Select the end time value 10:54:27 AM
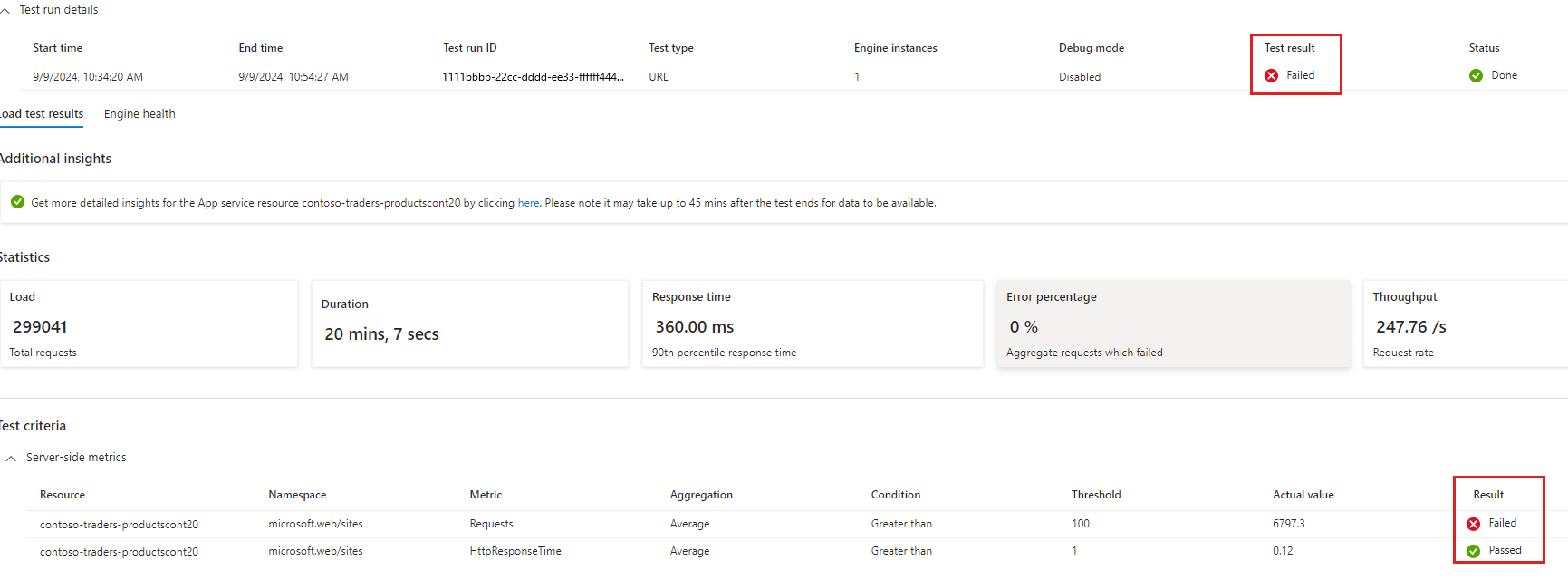The height and width of the screenshot is (580, 1568). (x=293, y=77)
